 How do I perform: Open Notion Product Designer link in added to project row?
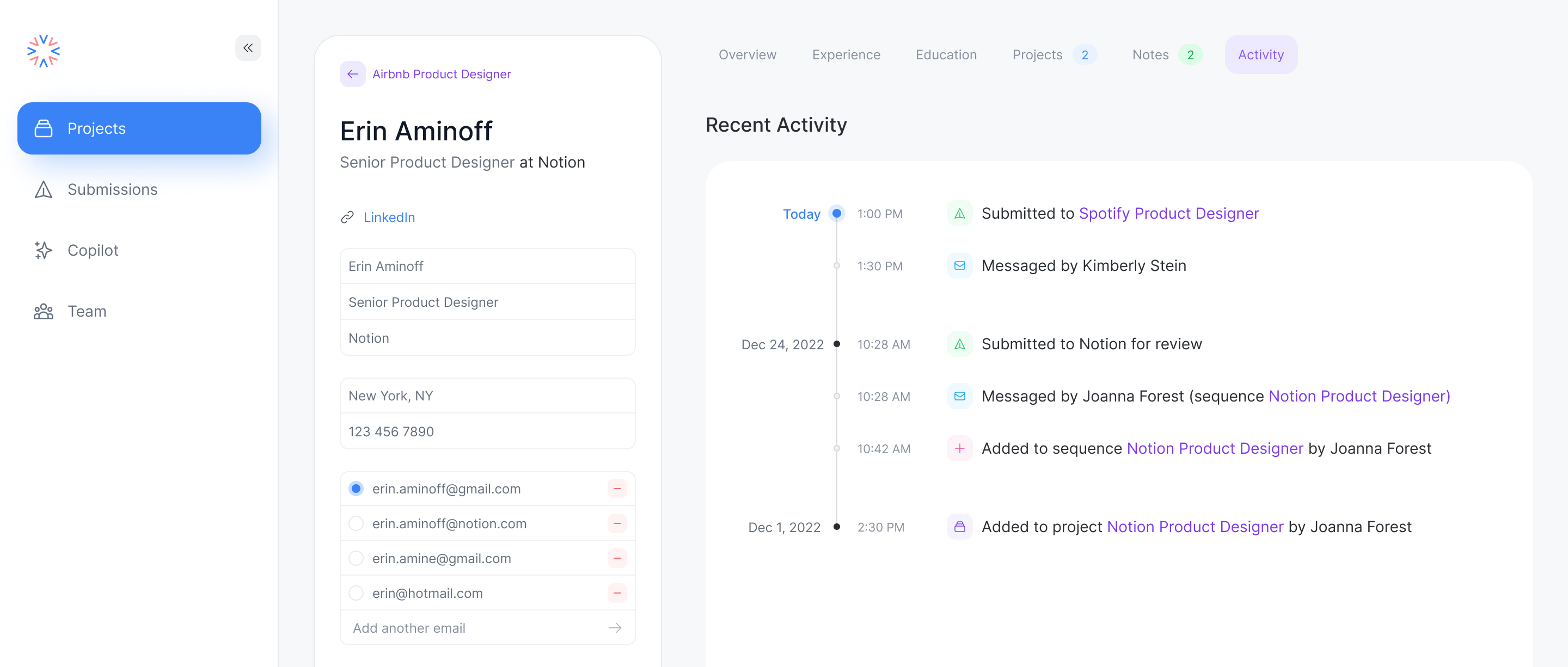1195,527
